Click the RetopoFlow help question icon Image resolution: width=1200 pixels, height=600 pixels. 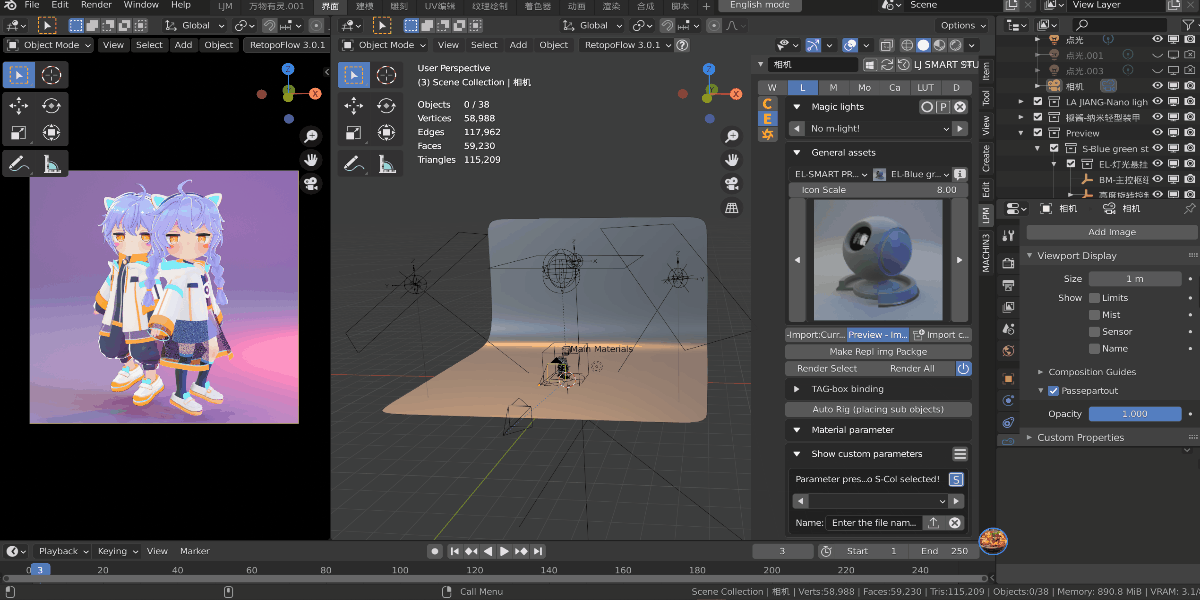click(x=682, y=45)
